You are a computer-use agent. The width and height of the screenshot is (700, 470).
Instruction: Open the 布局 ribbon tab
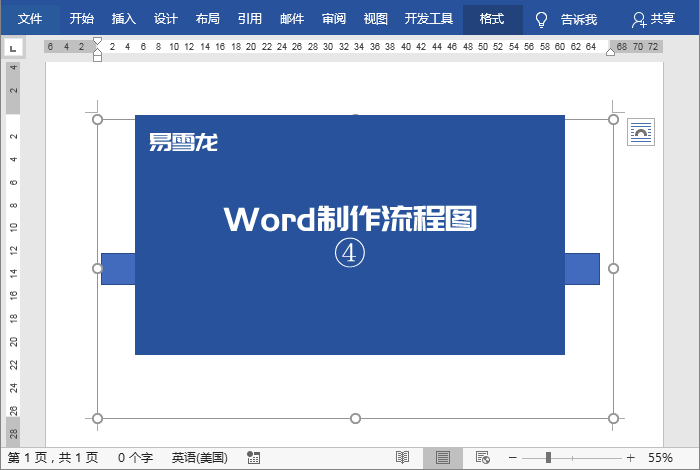(x=208, y=19)
